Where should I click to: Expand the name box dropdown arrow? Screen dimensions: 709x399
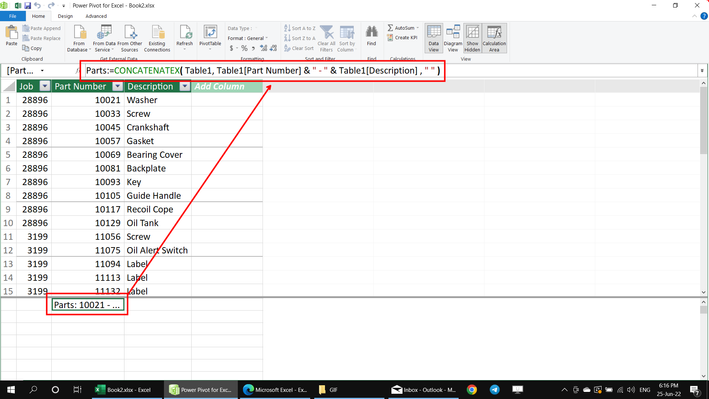[x=42, y=71]
